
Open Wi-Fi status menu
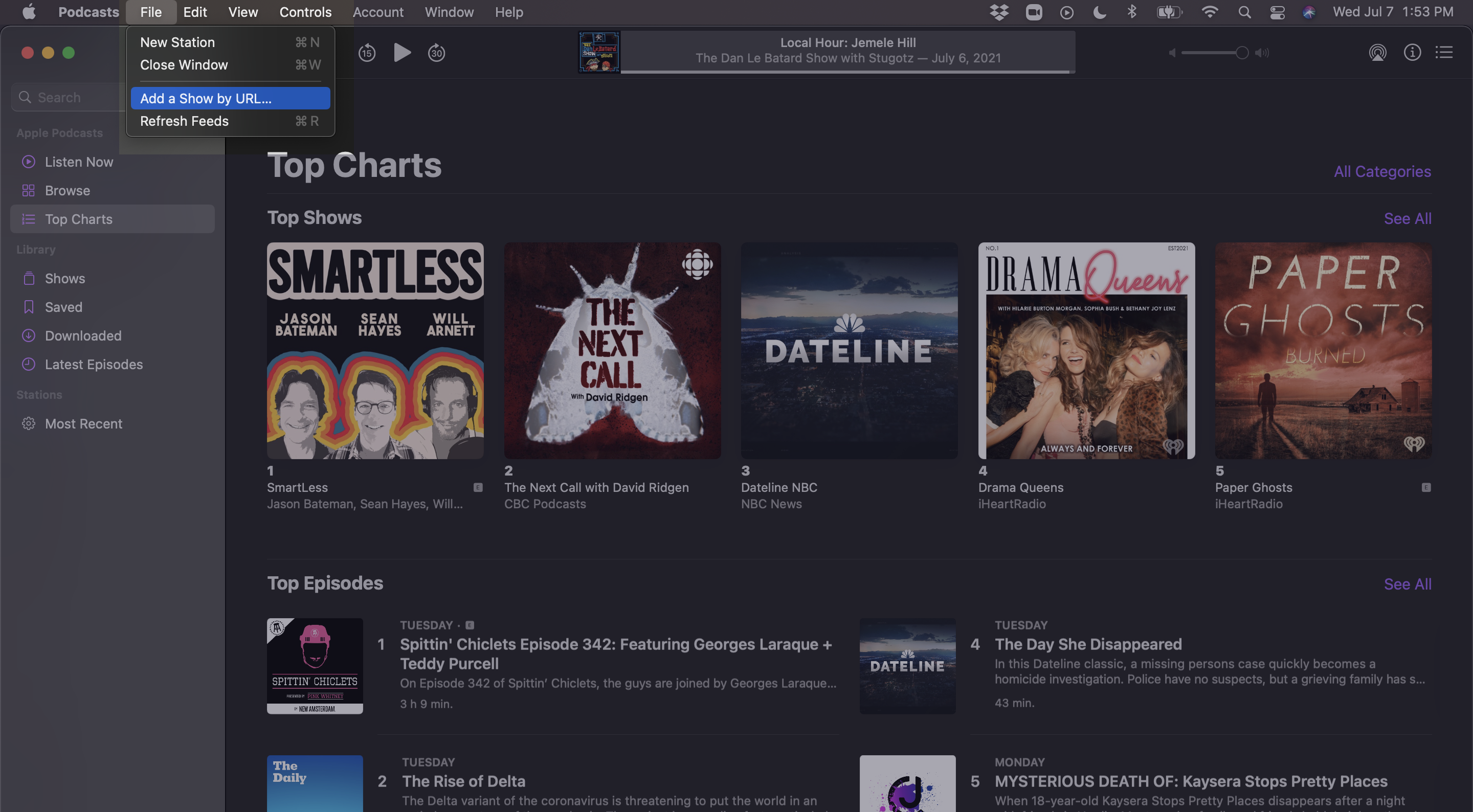1210,12
